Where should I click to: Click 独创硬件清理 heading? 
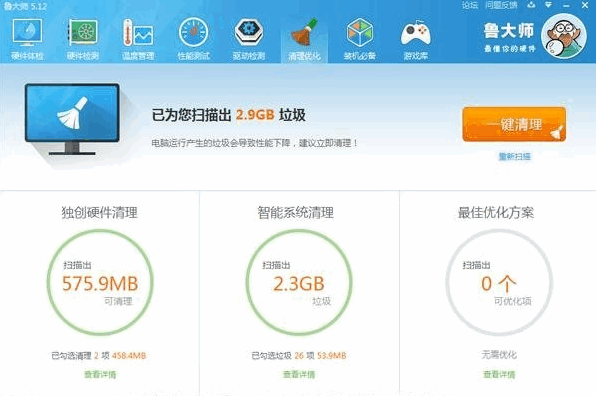click(x=100, y=212)
